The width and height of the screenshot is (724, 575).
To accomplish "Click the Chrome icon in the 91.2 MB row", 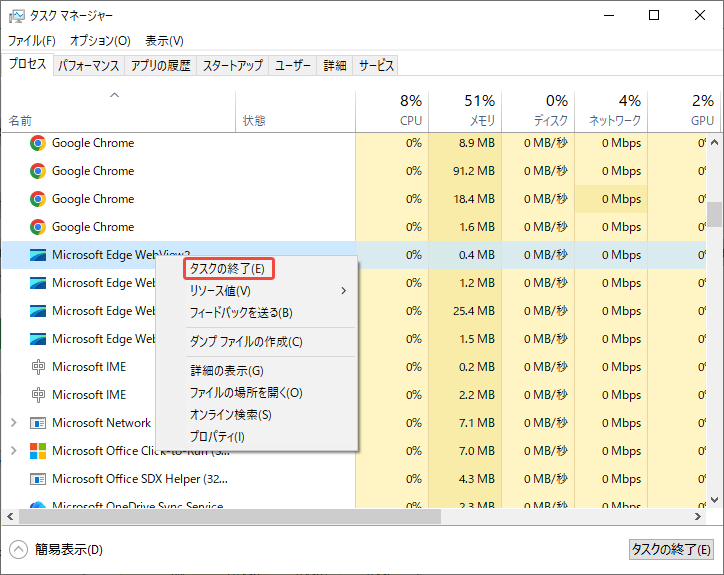I will (x=38, y=171).
